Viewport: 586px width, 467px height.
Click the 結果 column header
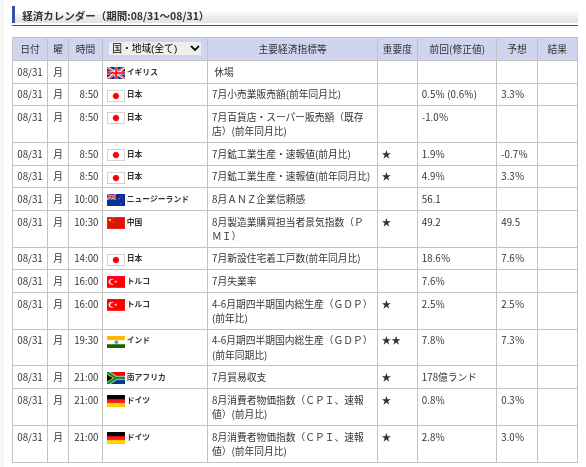[557, 49]
